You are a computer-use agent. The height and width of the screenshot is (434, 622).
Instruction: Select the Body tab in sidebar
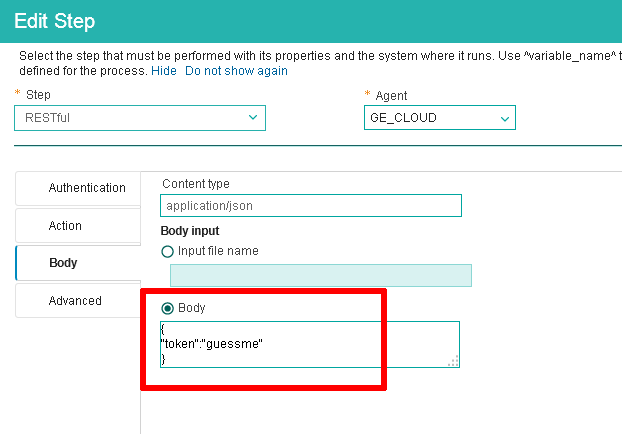pyautogui.click(x=63, y=263)
